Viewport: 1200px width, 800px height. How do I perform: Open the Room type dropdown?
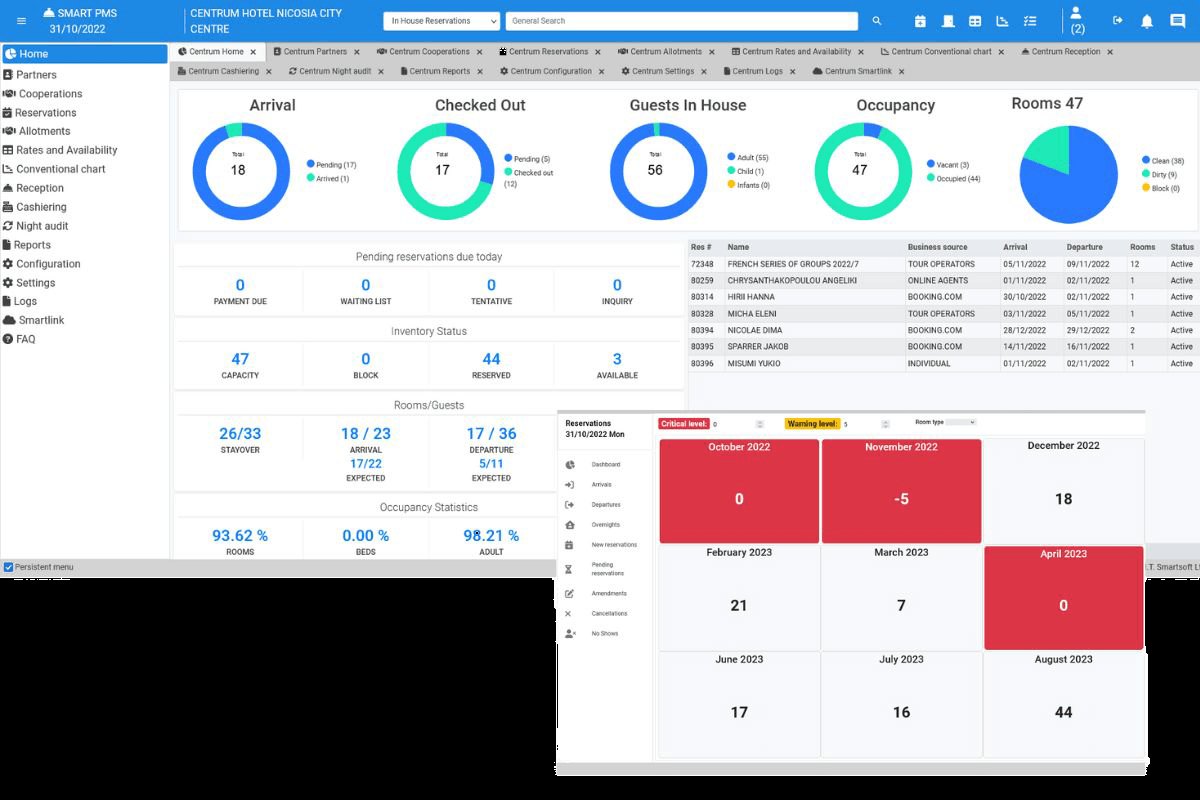[961, 422]
